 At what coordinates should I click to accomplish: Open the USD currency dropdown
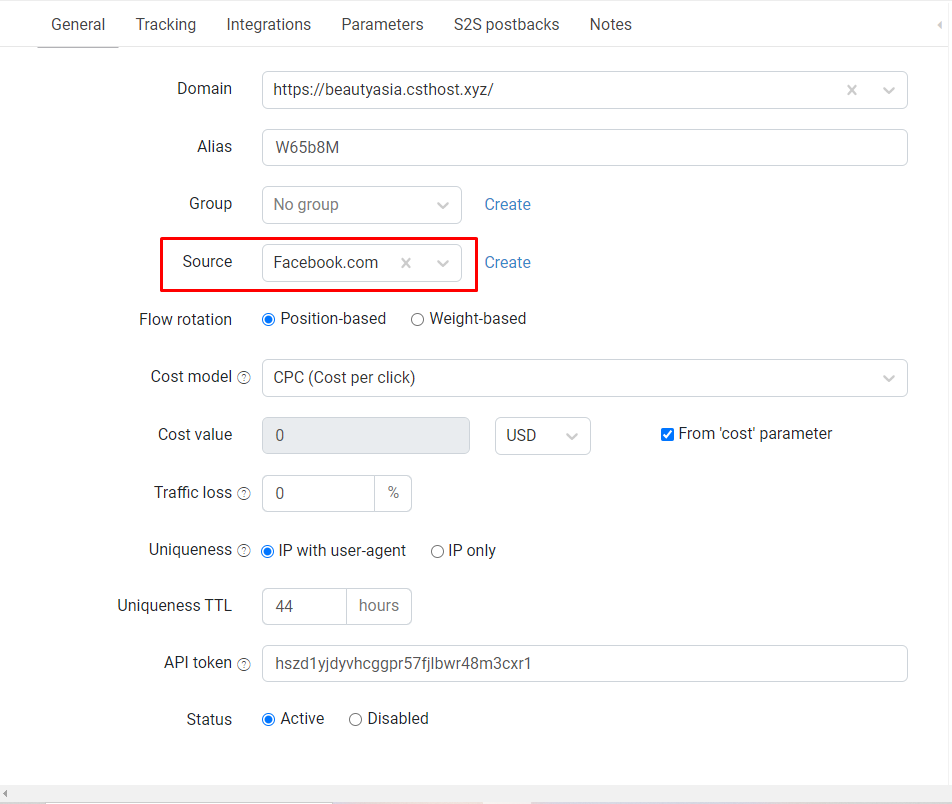[x=543, y=436]
